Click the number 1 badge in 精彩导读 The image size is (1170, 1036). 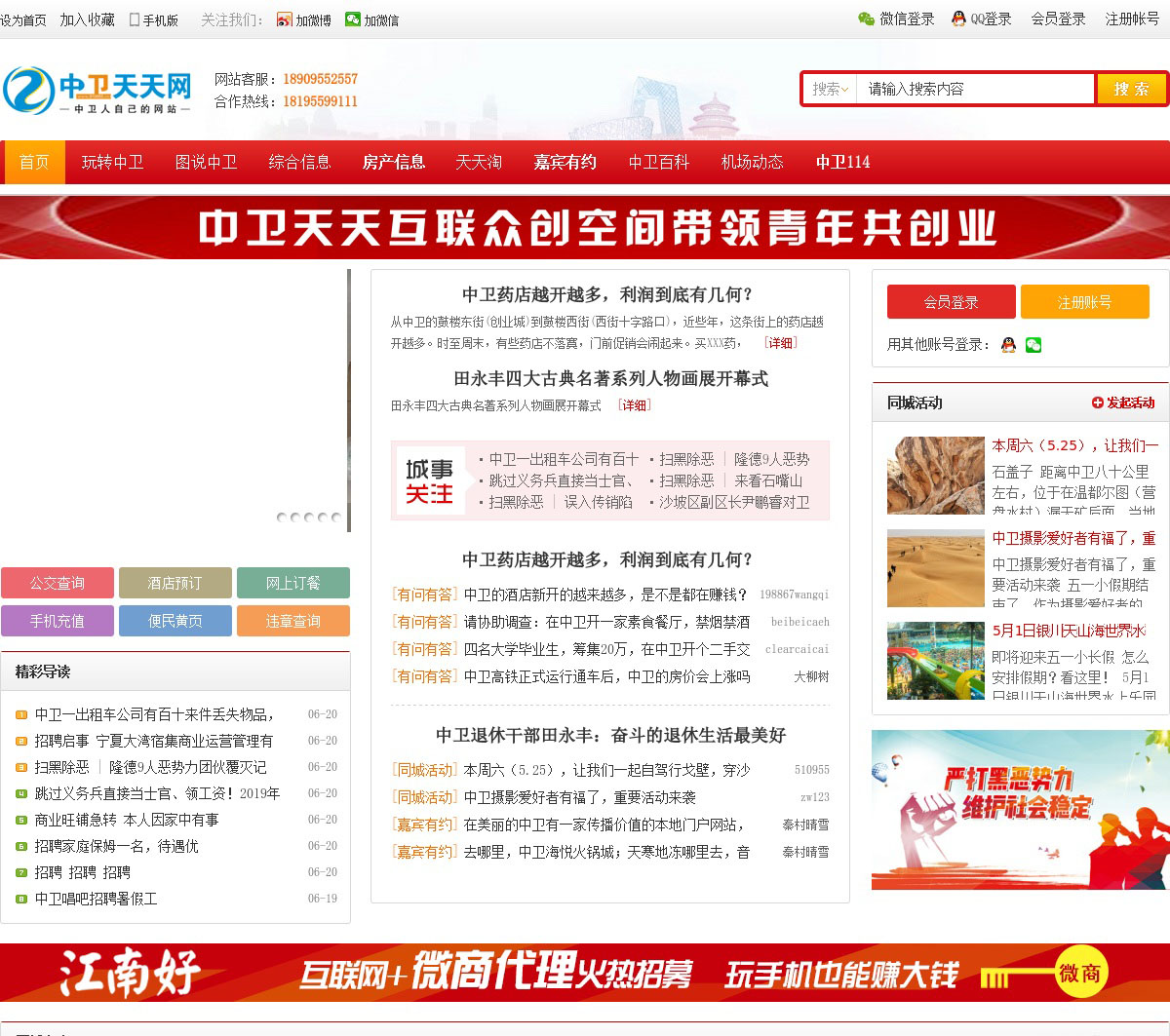click(21, 714)
